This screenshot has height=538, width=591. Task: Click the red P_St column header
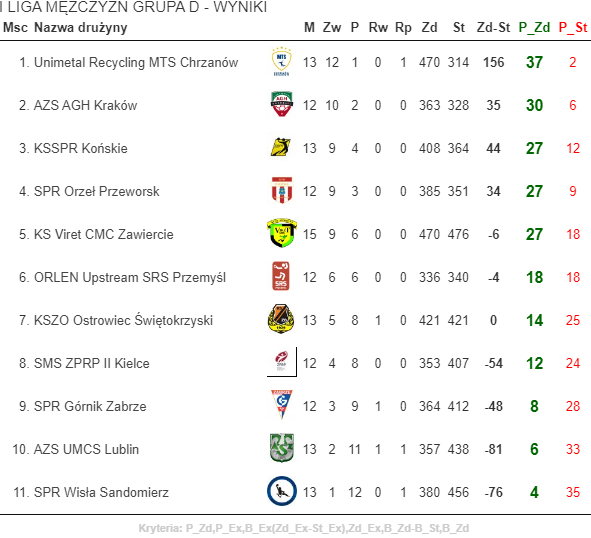pos(573,28)
